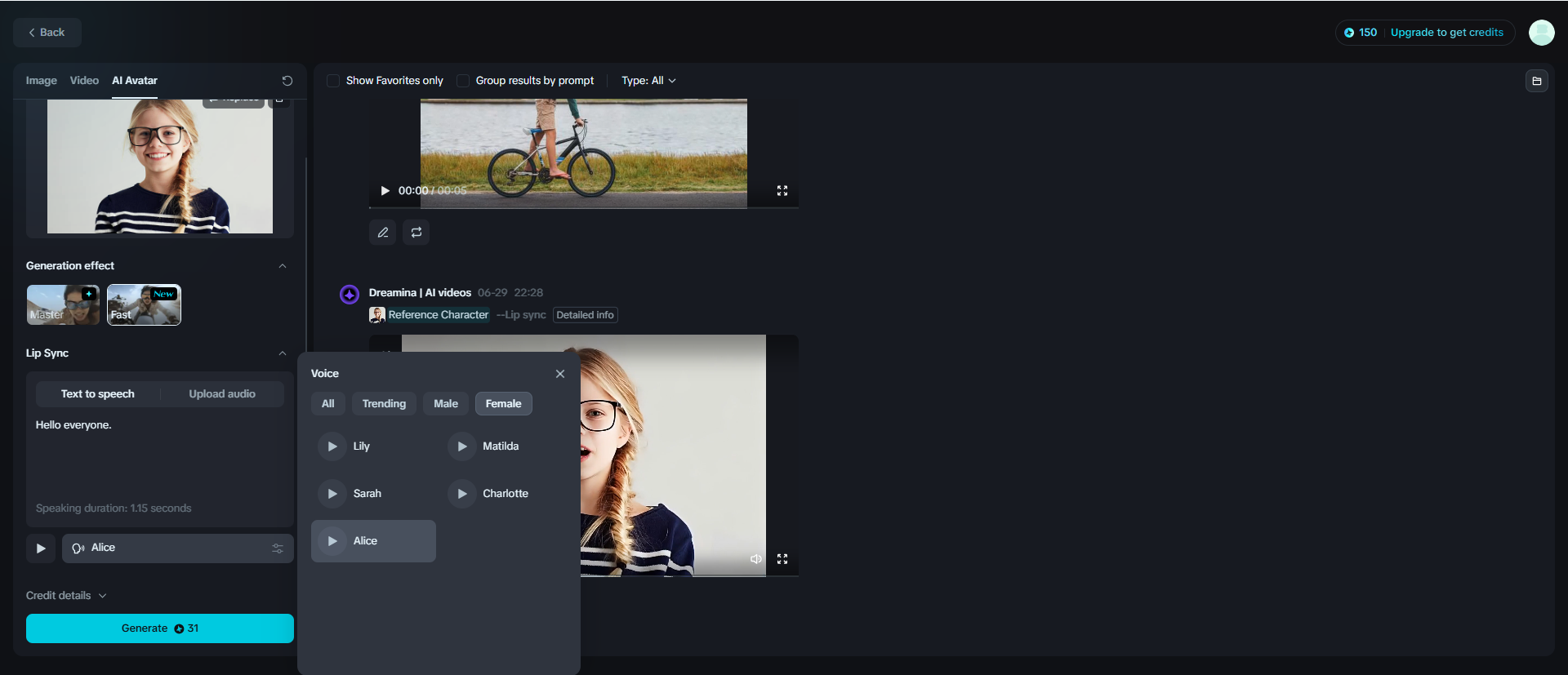1568x675 pixels.
Task: Switch to the Video tab
Action: [84, 81]
